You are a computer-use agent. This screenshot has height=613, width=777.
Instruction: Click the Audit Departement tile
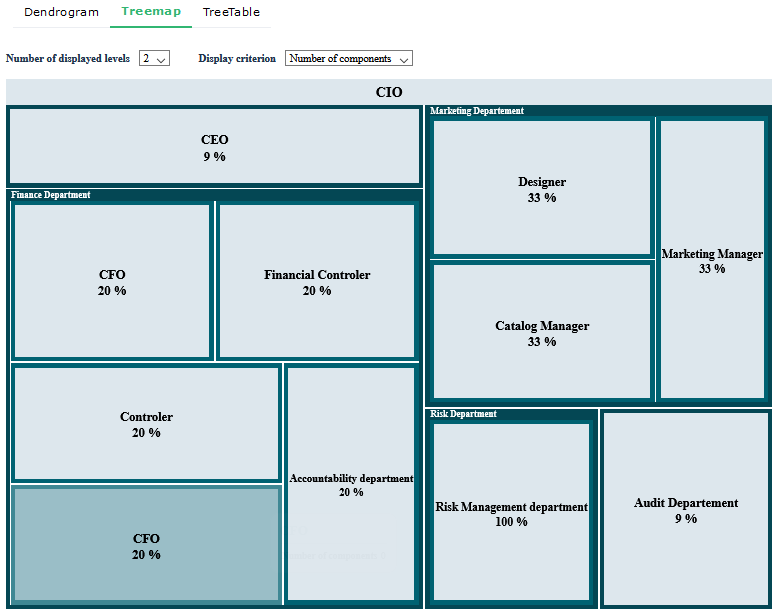(x=686, y=509)
